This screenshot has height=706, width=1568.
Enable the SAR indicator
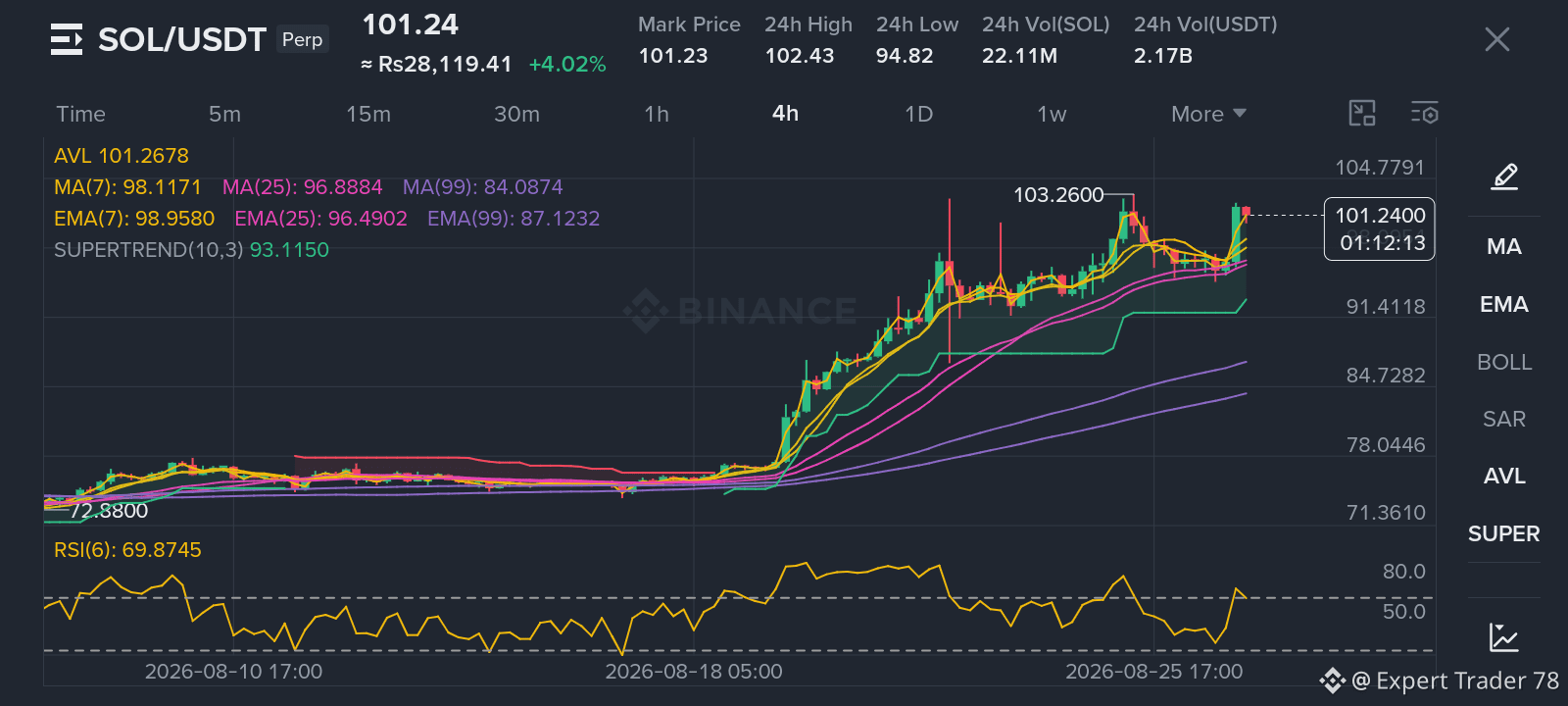(1504, 419)
